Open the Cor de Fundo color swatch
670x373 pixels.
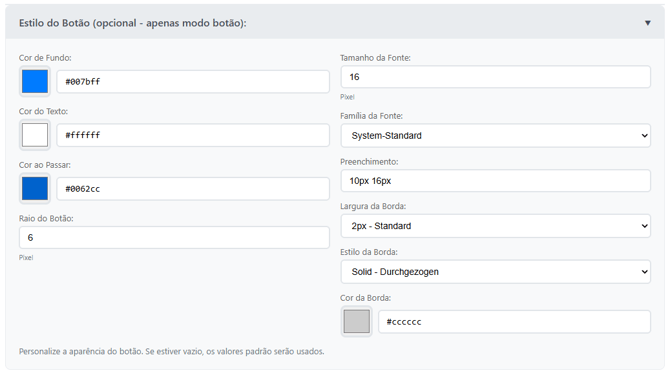click(35, 81)
